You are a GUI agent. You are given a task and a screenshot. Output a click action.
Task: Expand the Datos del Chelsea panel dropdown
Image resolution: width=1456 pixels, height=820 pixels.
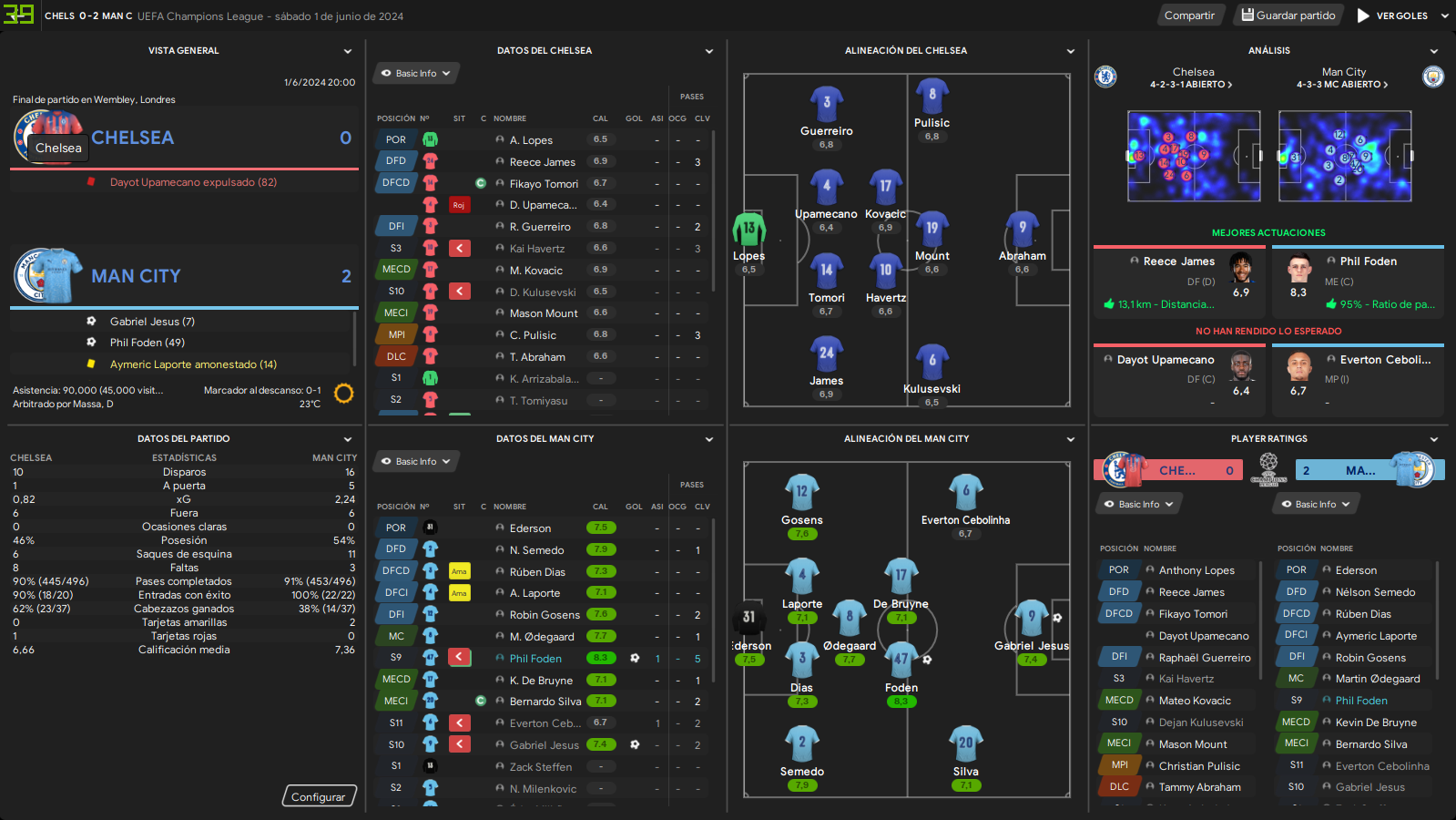[x=709, y=51]
